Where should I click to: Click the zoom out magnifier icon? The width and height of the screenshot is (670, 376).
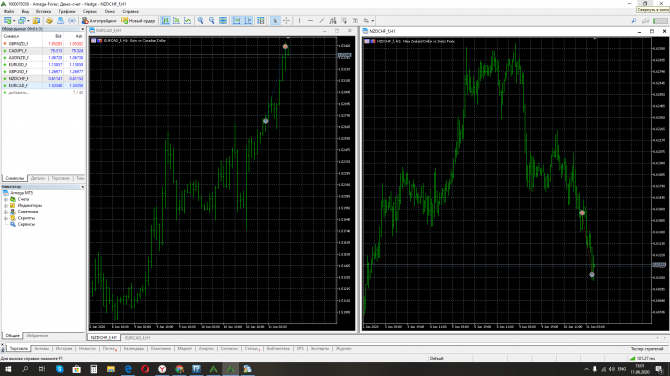212,21
